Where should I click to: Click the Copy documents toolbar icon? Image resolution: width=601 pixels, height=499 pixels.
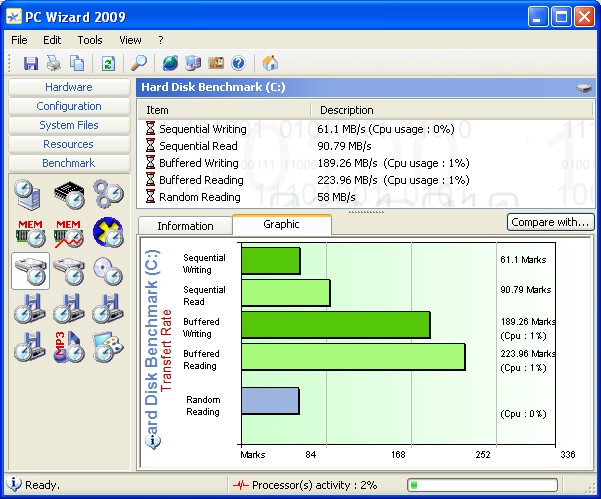tap(77, 63)
